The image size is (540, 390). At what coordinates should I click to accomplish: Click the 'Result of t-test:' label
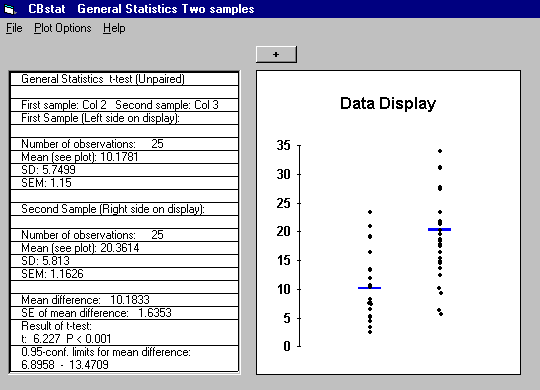point(56,326)
